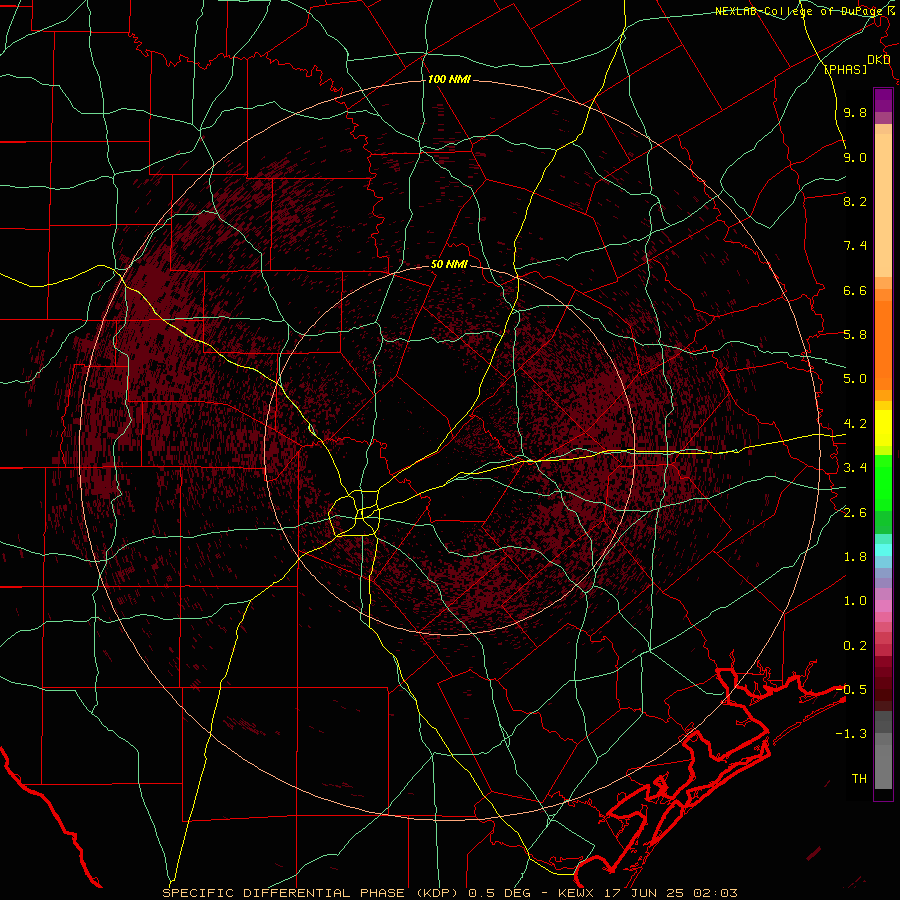
Task: Pick the cyan color bar segment
Action: pyautogui.click(x=883, y=550)
